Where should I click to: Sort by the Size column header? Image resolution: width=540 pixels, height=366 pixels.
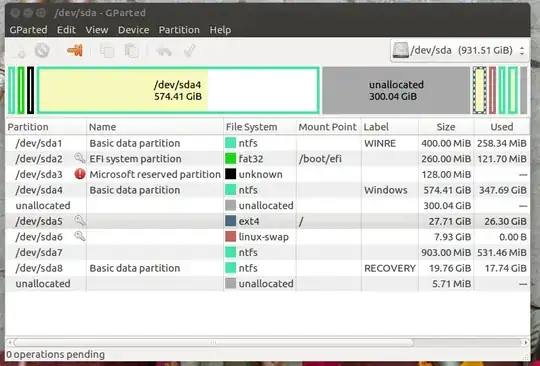446,127
